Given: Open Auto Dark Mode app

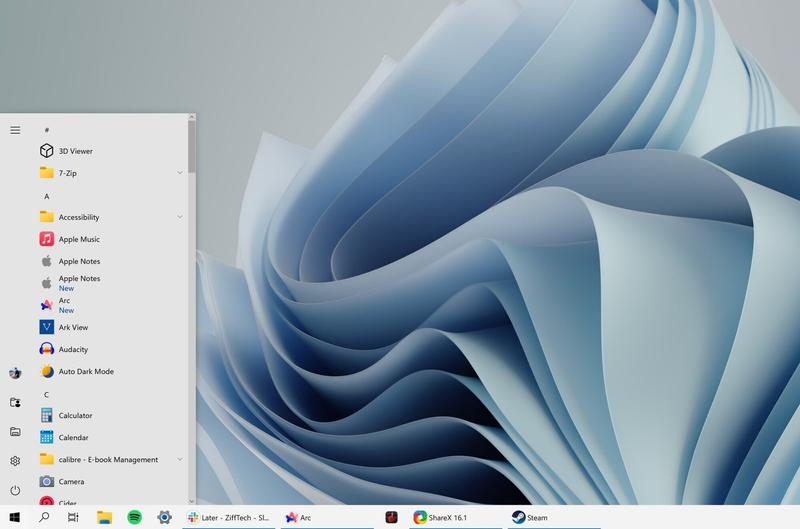Looking at the screenshot, I should pos(85,371).
